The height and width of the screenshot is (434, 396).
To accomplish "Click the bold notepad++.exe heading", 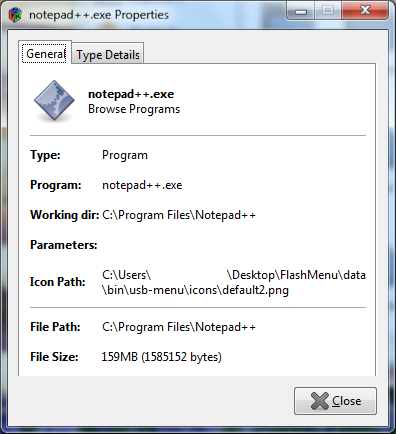I will [131, 94].
